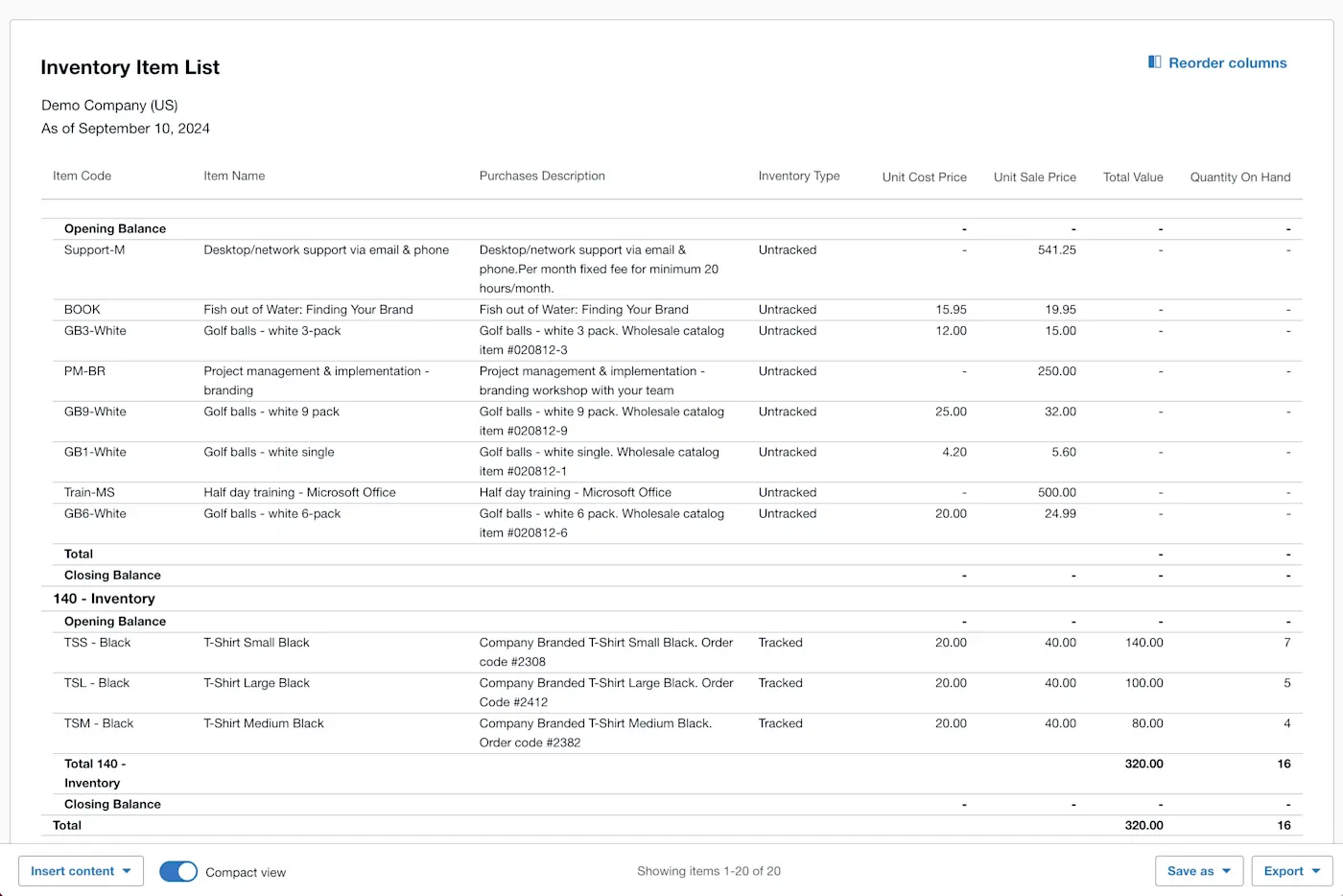This screenshot has width=1343, height=896.
Task: Click the 250.00 unit sale price
Action: tap(1056, 370)
